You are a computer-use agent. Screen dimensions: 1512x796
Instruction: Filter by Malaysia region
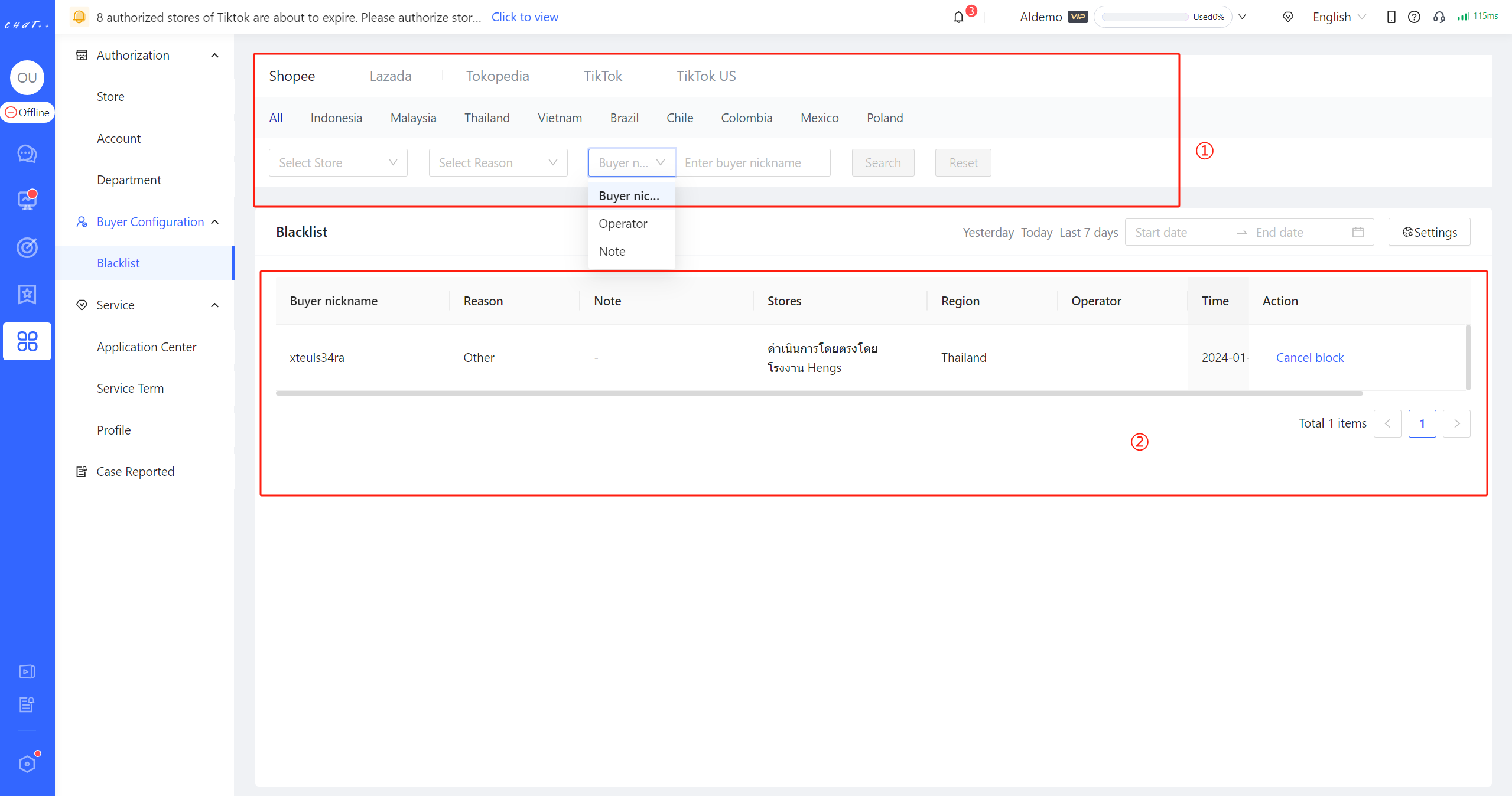pos(414,118)
